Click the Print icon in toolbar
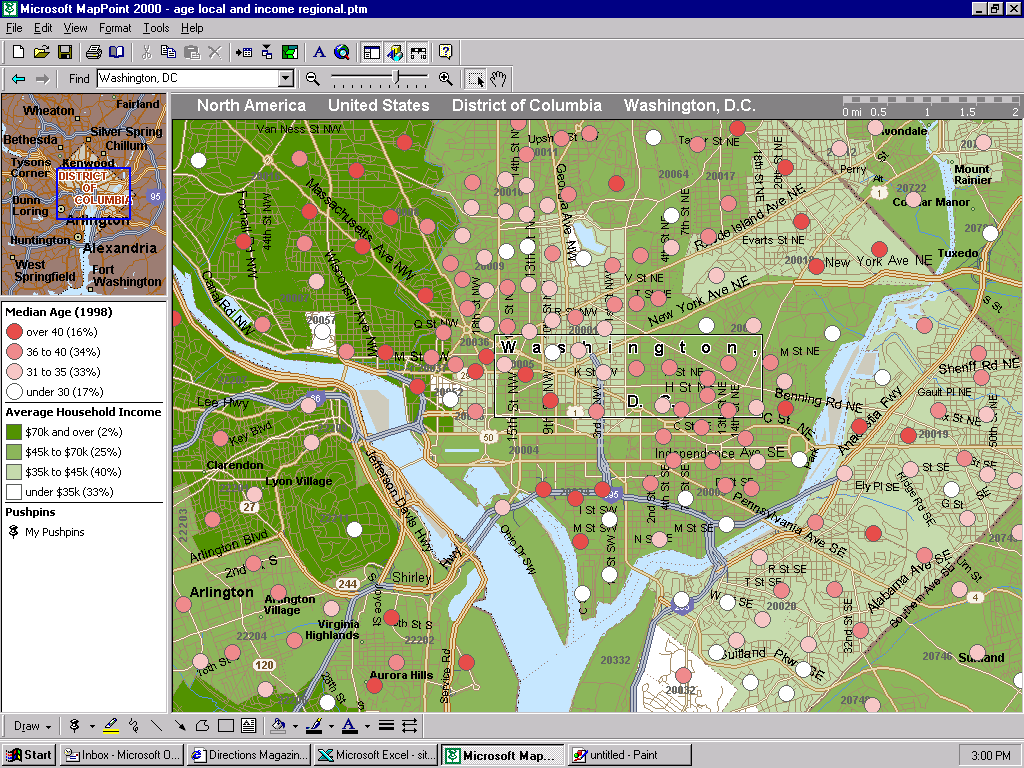This screenshot has height=768, width=1024. pyautogui.click(x=93, y=52)
